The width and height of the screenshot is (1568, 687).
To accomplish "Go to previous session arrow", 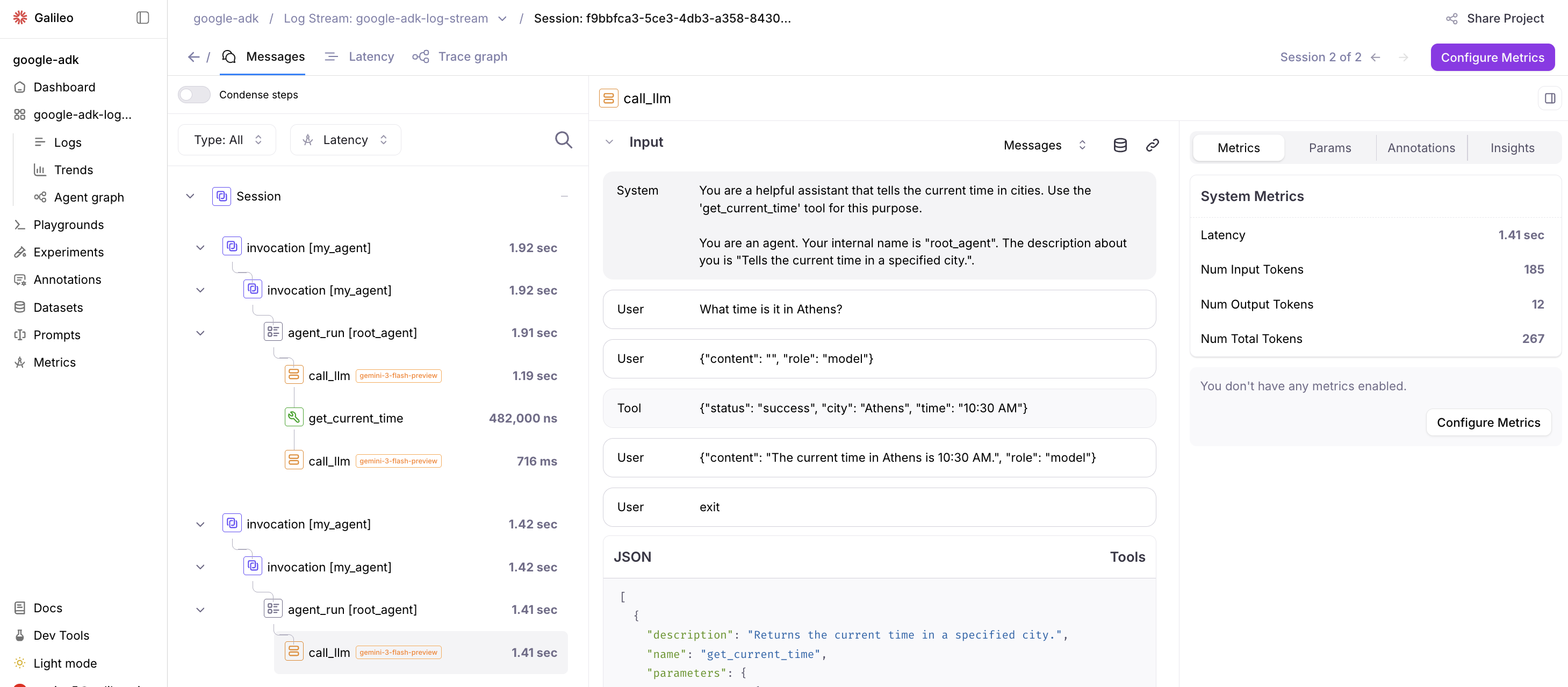I will pos(1376,57).
